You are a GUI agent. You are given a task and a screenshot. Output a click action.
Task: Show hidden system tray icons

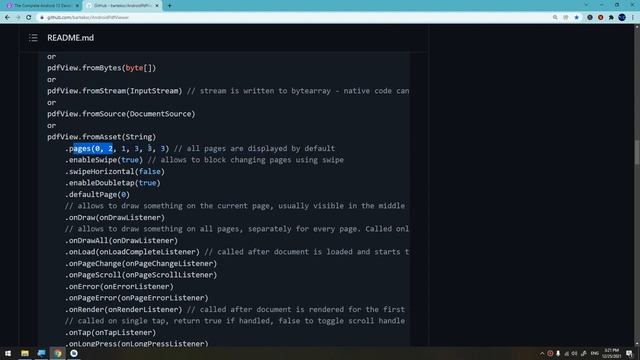pos(542,353)
